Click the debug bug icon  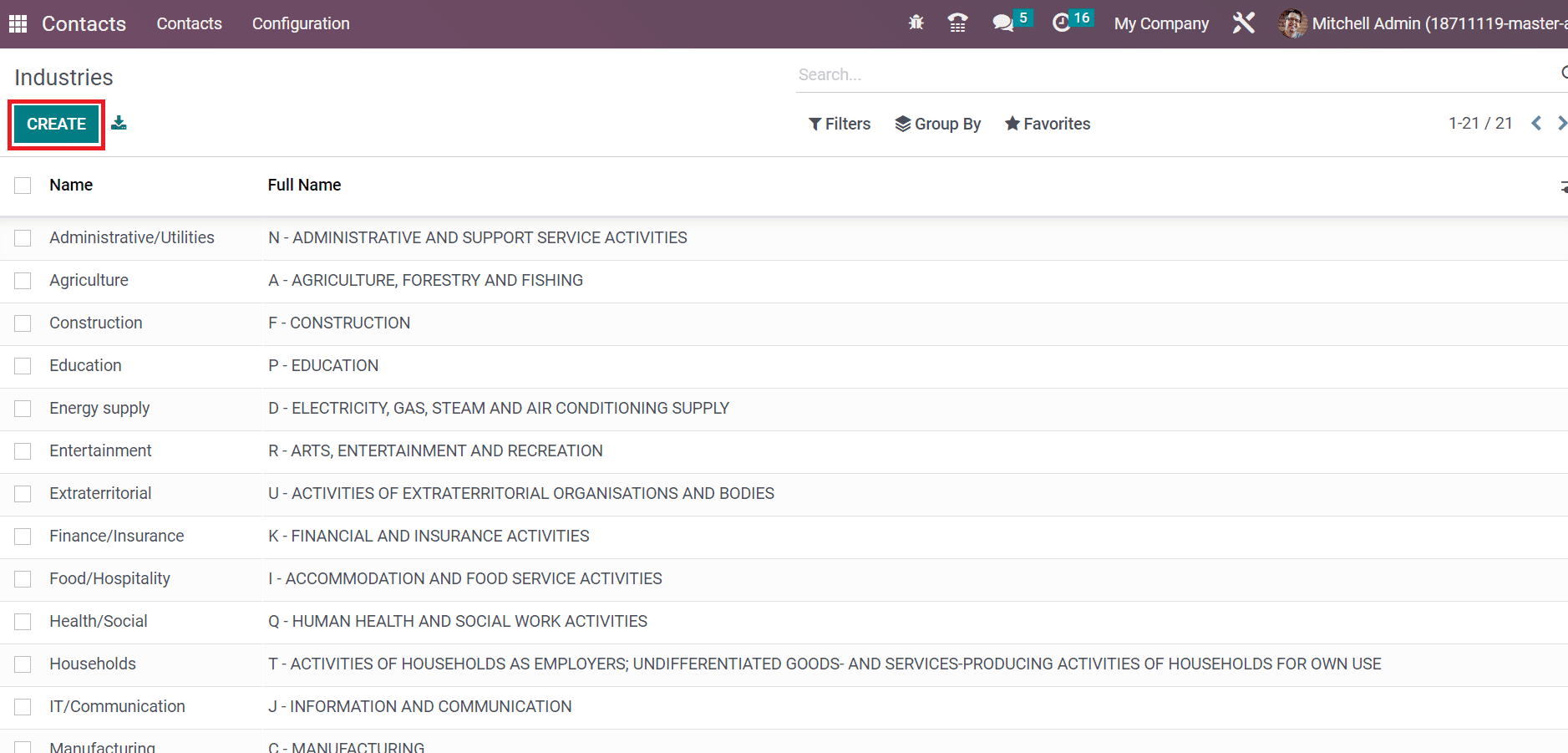click(916, 23)
